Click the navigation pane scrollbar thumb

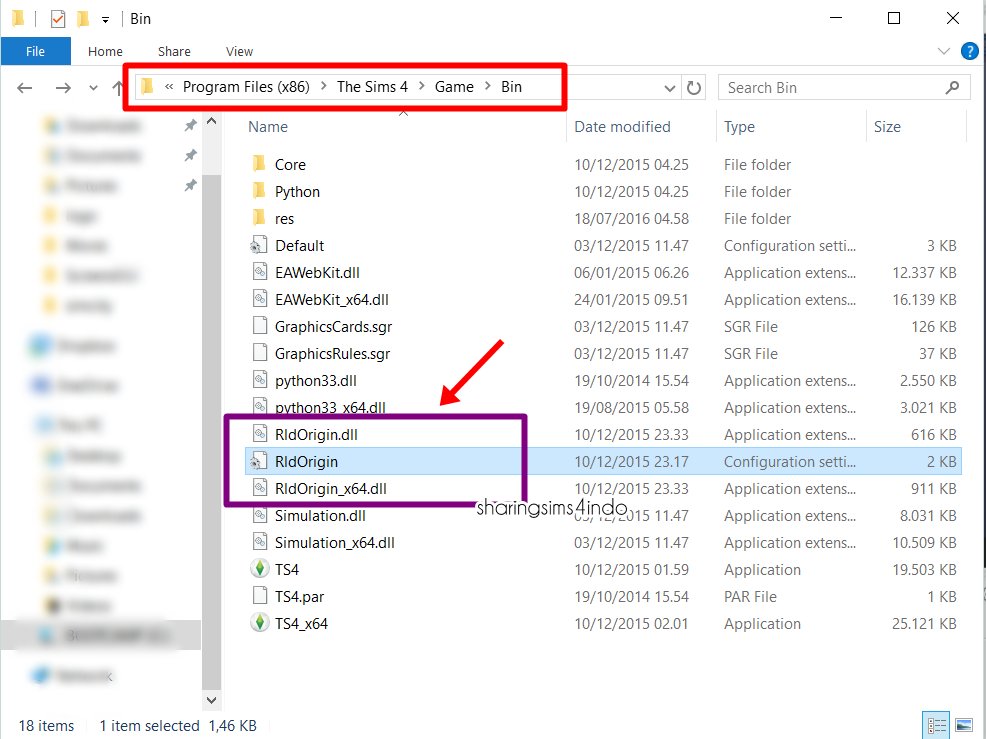(212, 433)
